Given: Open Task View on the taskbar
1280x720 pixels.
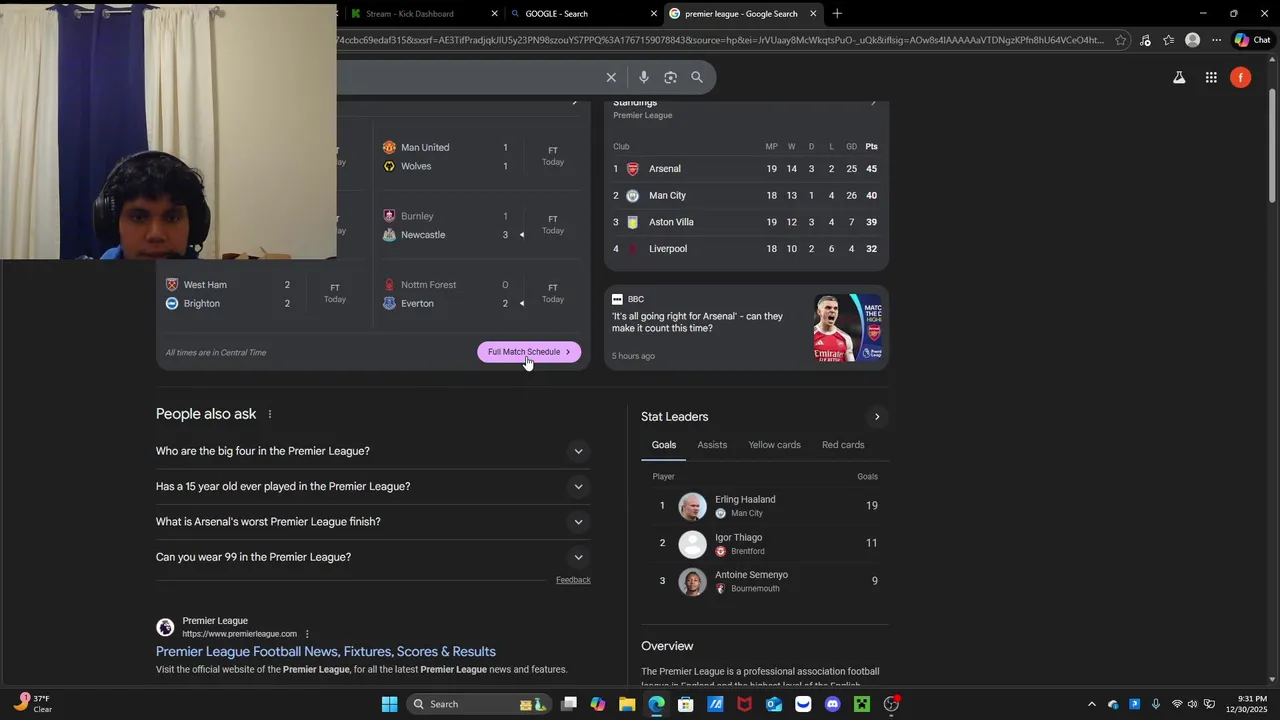Looking at the screenshot, I should pyautogui.click(x=569, y=704).
